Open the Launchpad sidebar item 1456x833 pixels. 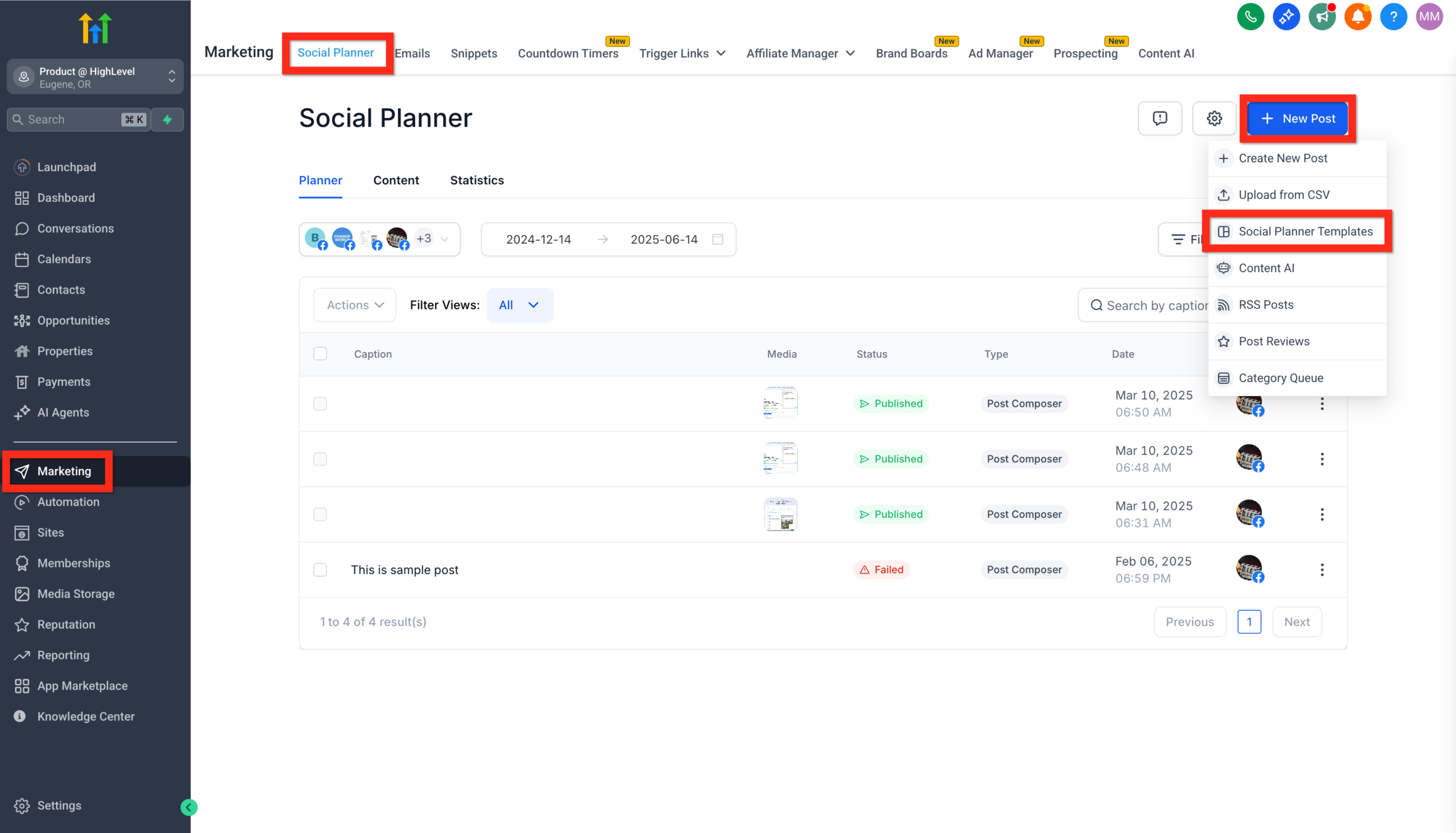67,167
